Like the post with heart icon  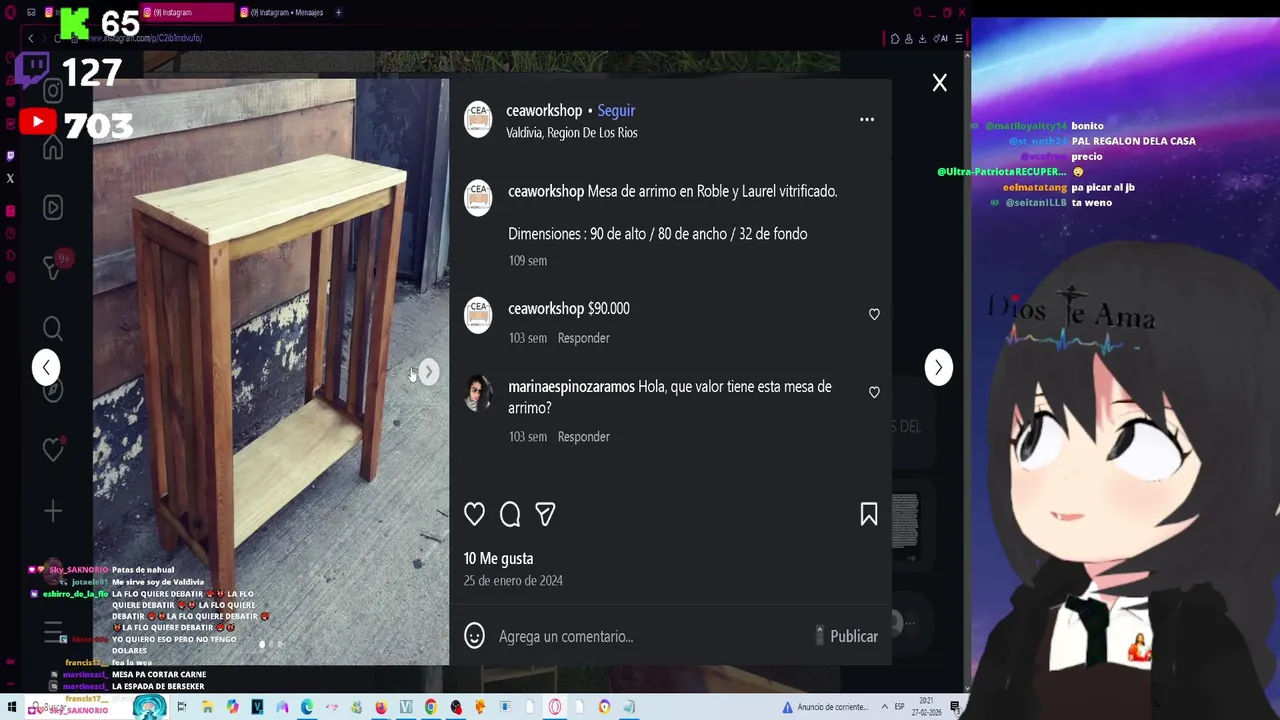474,514
